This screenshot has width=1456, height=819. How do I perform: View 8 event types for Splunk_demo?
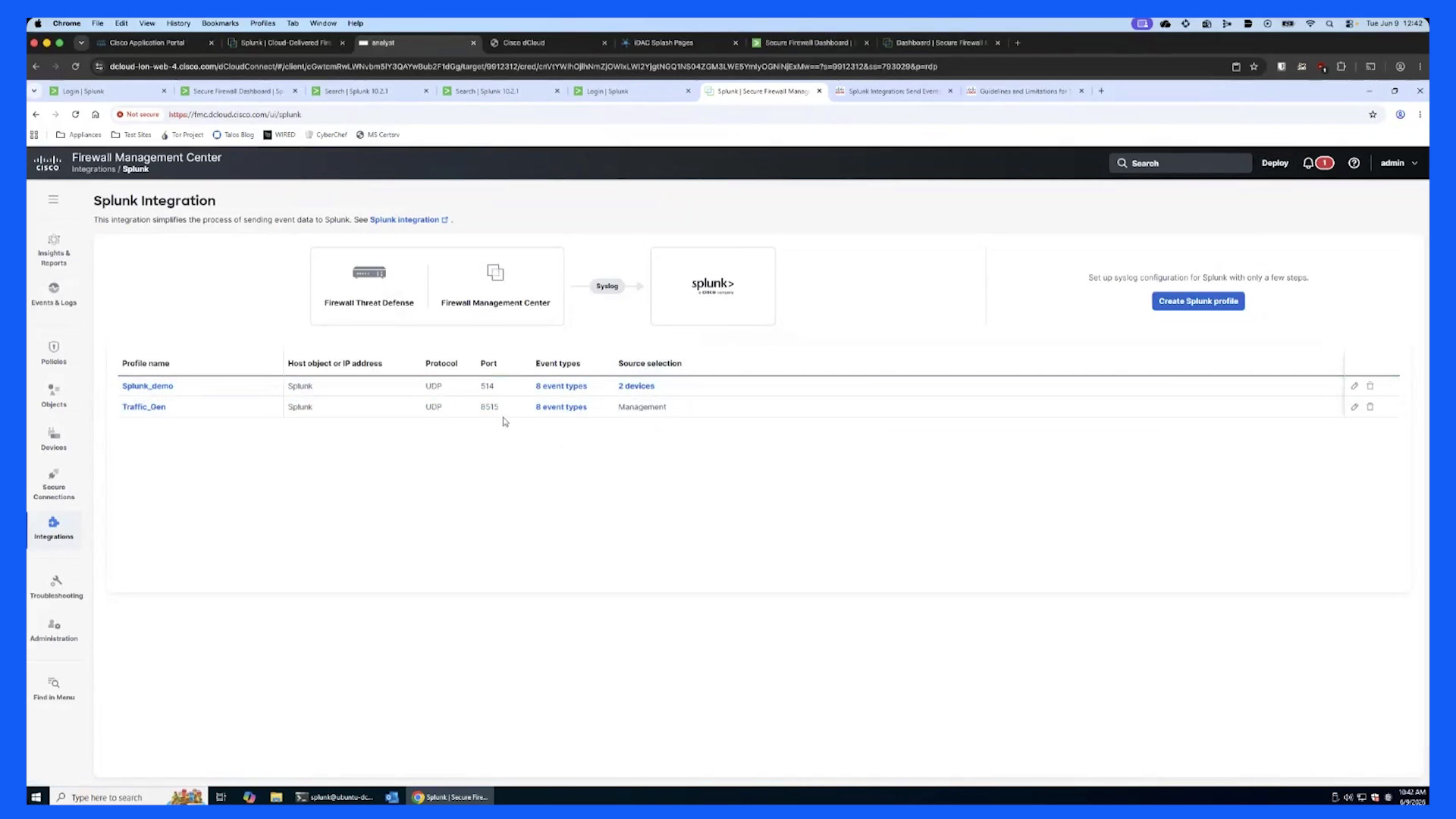pos(561,386)
